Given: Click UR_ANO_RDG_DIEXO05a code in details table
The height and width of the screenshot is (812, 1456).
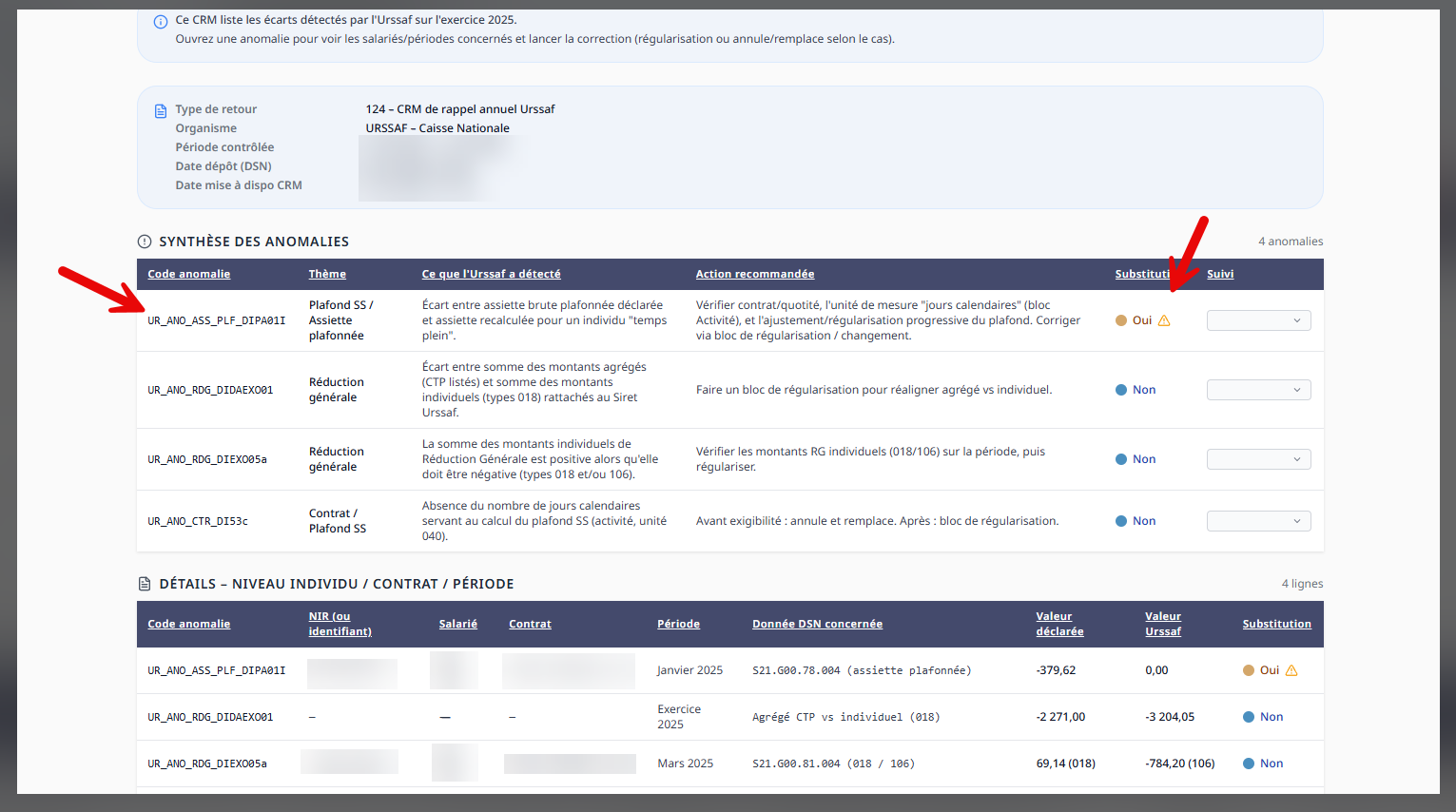Looking at the screenshot, I should pyautogui.click(x=207, y=764).
